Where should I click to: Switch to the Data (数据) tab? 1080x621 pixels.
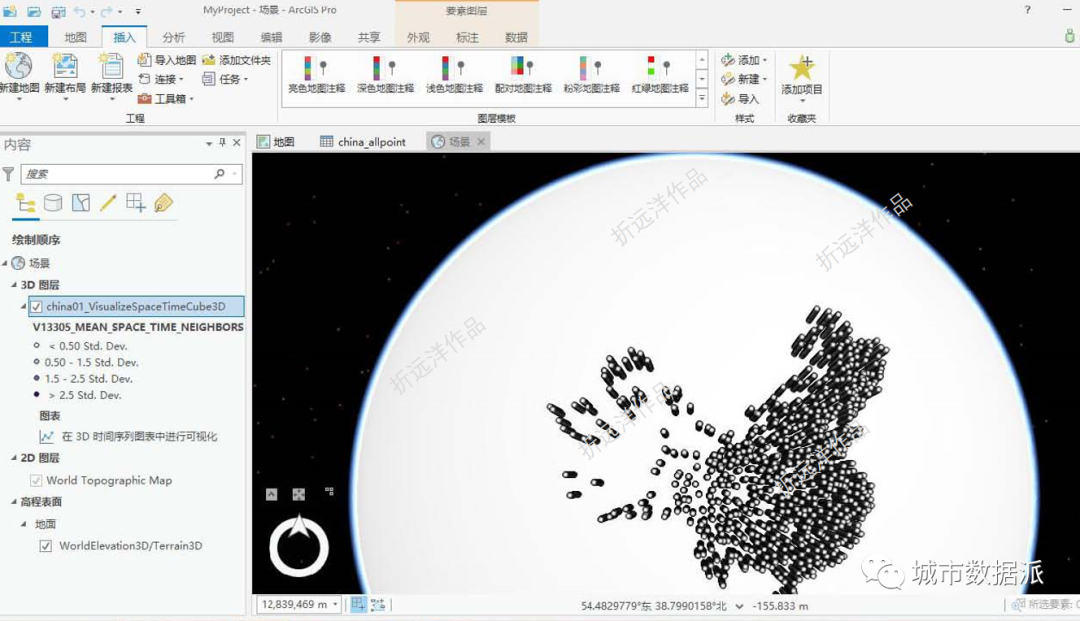[516, 37]
